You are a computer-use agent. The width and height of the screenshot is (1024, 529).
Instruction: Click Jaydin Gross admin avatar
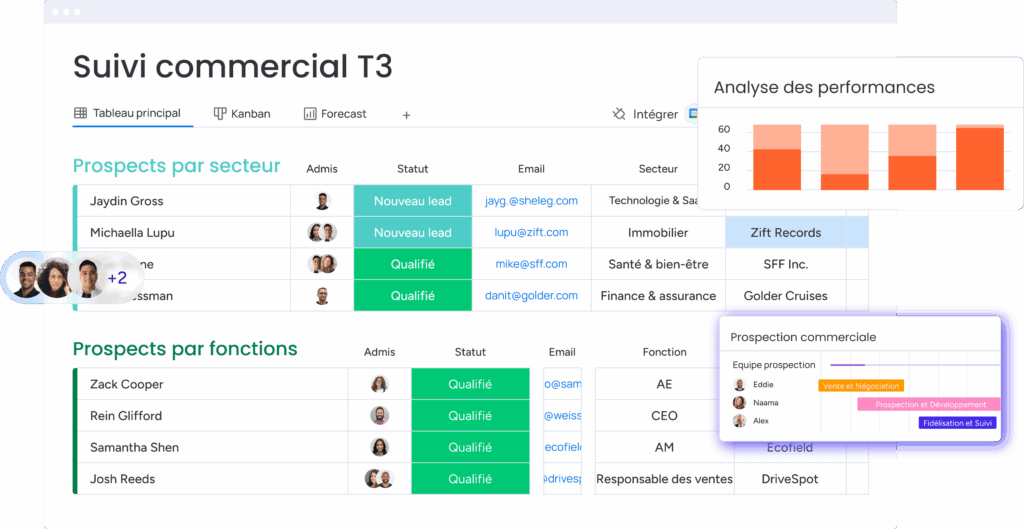tap(322, 201)
